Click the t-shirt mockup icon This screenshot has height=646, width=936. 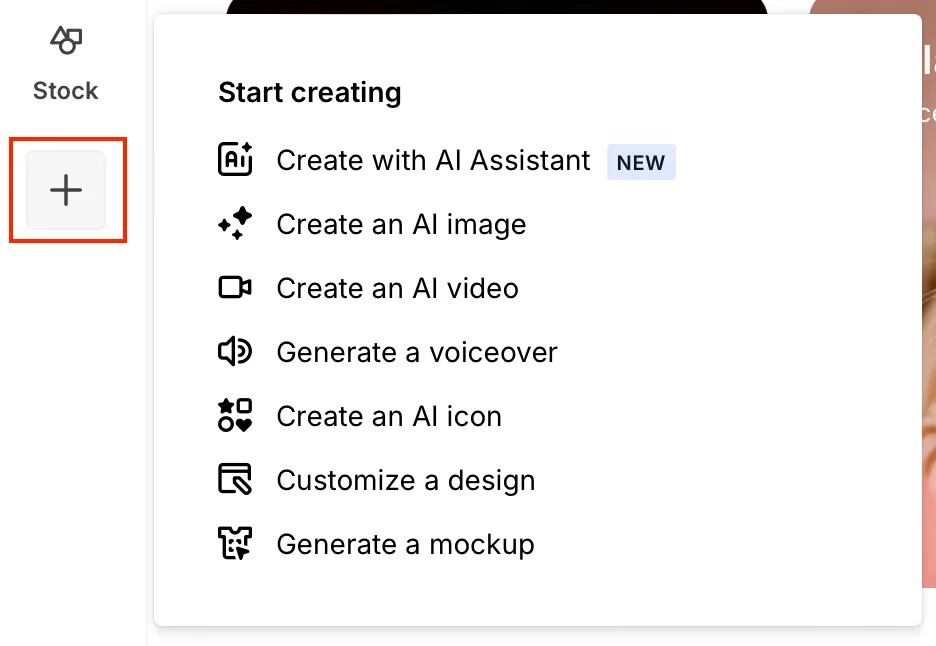point(235,544)
